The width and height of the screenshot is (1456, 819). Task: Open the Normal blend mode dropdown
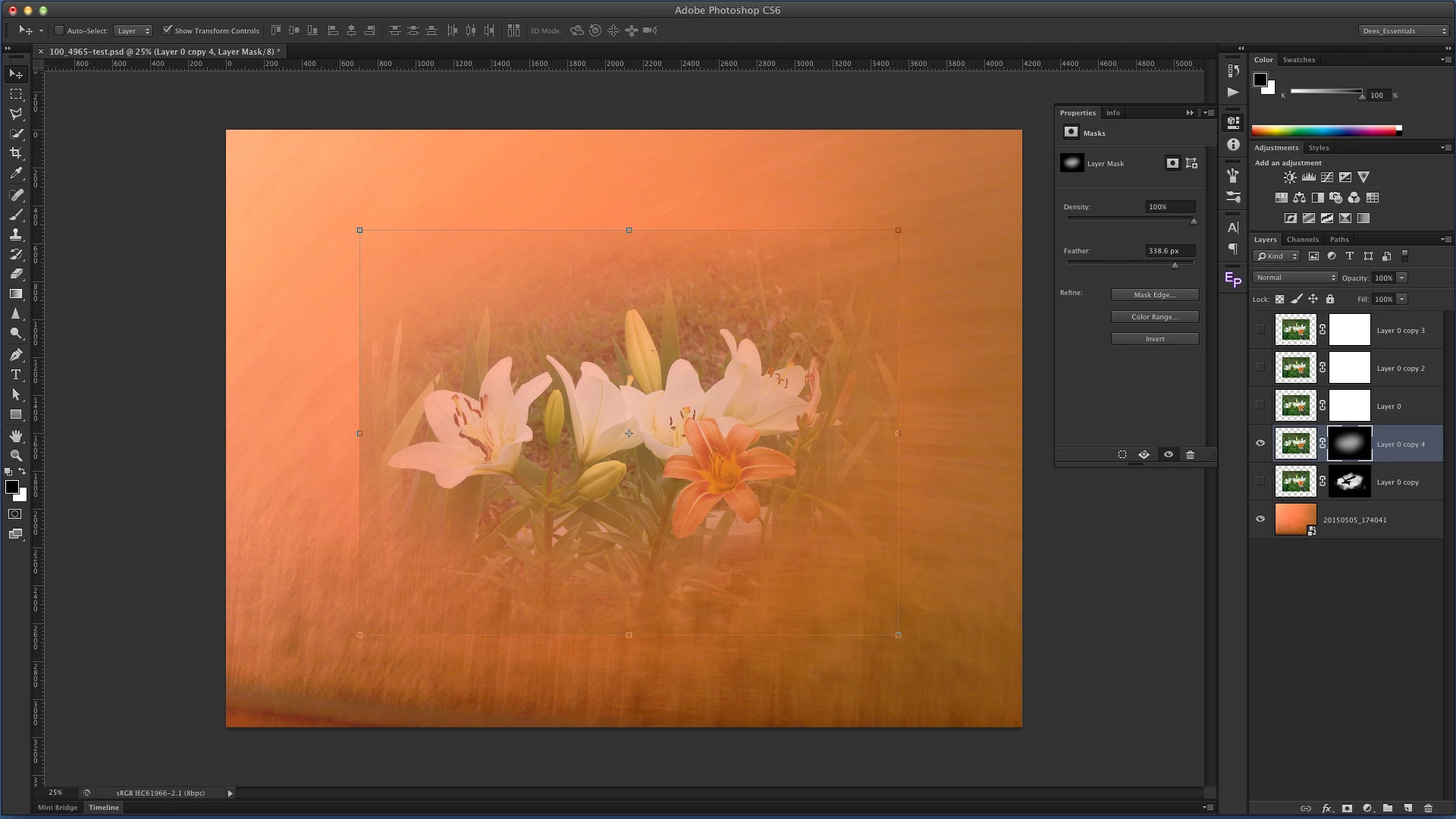click(1294, 278)
